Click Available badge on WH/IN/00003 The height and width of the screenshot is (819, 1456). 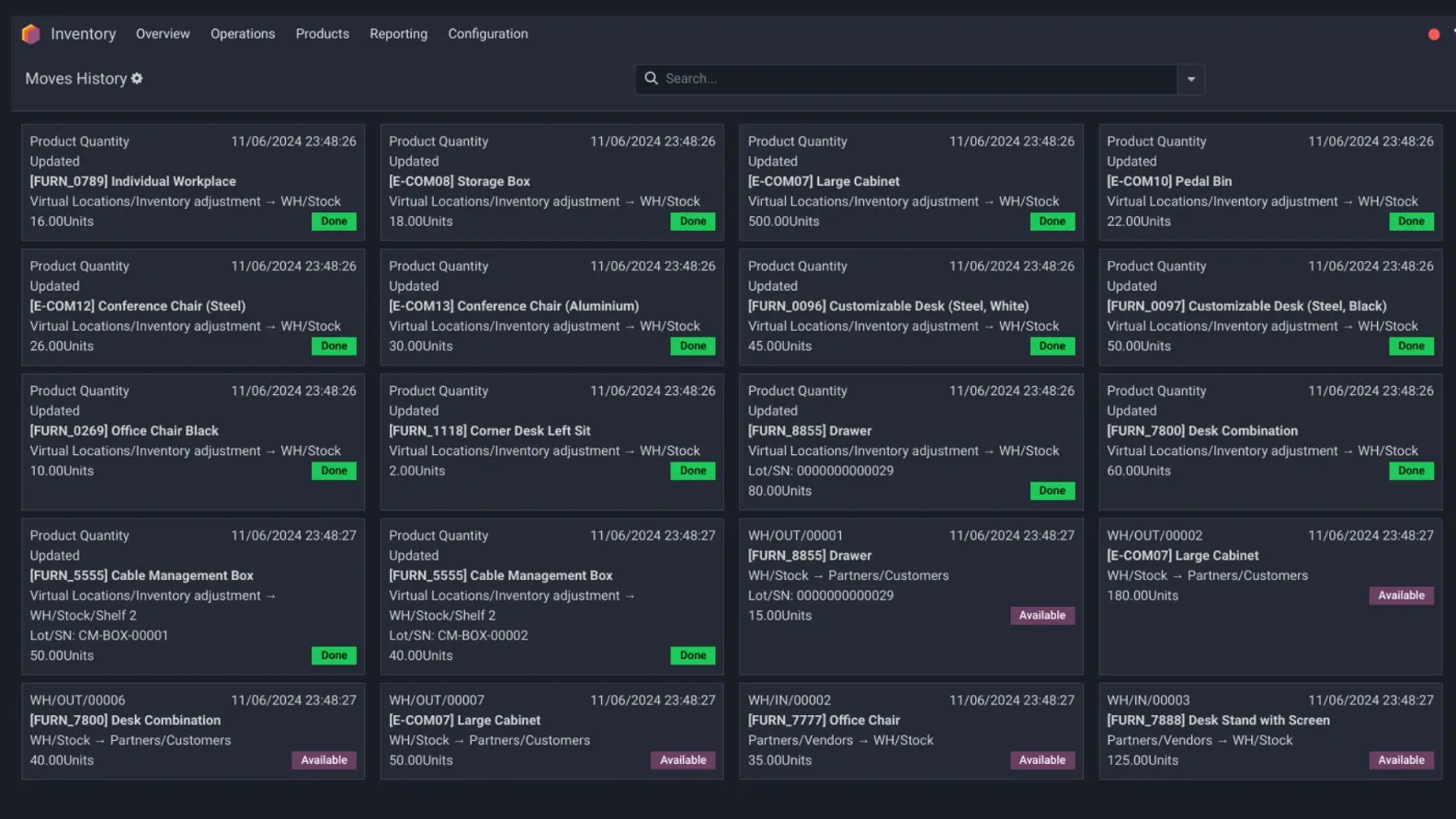tap(1401, 760)
